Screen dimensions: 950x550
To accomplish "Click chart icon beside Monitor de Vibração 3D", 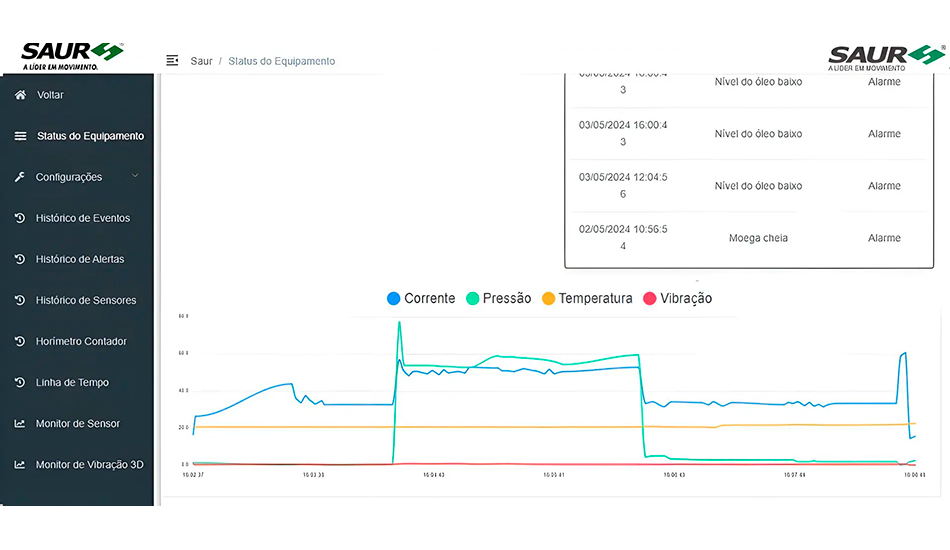I will (20, 465).
